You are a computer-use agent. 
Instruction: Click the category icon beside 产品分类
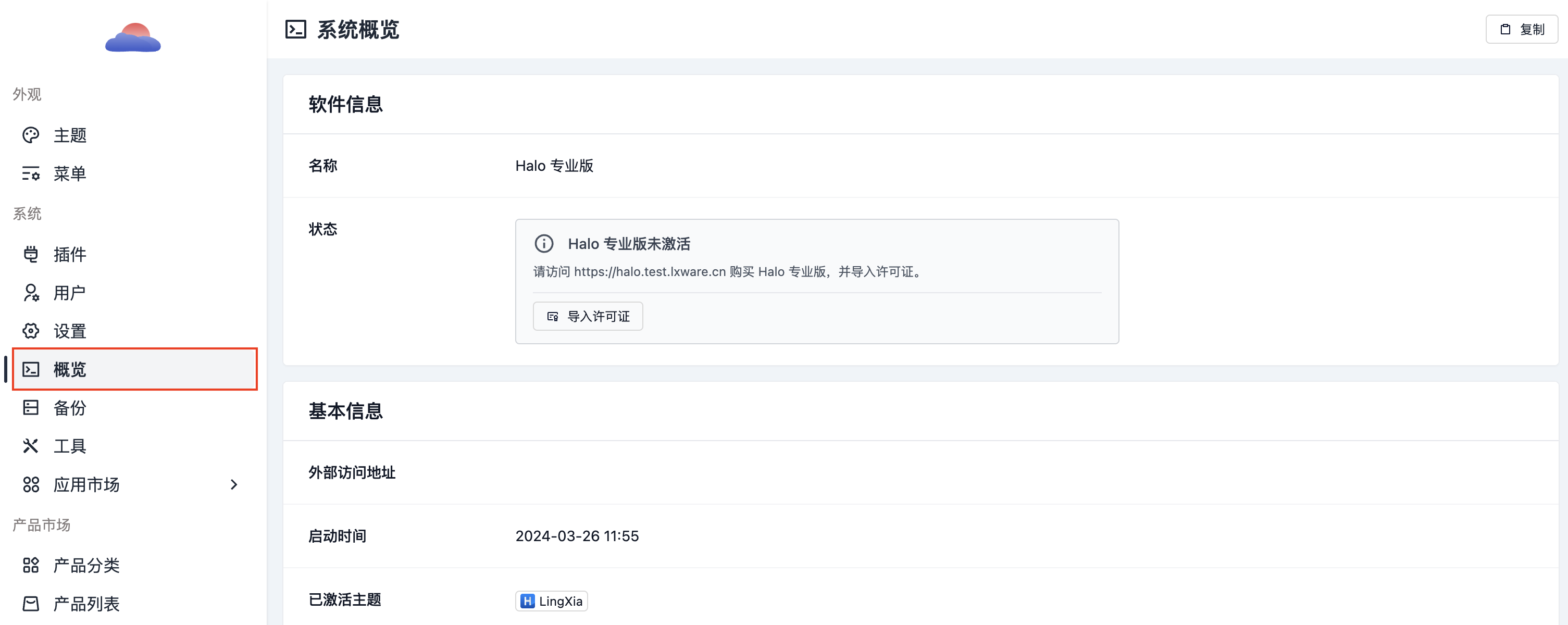pyautogui.click(x=31, y=565)
